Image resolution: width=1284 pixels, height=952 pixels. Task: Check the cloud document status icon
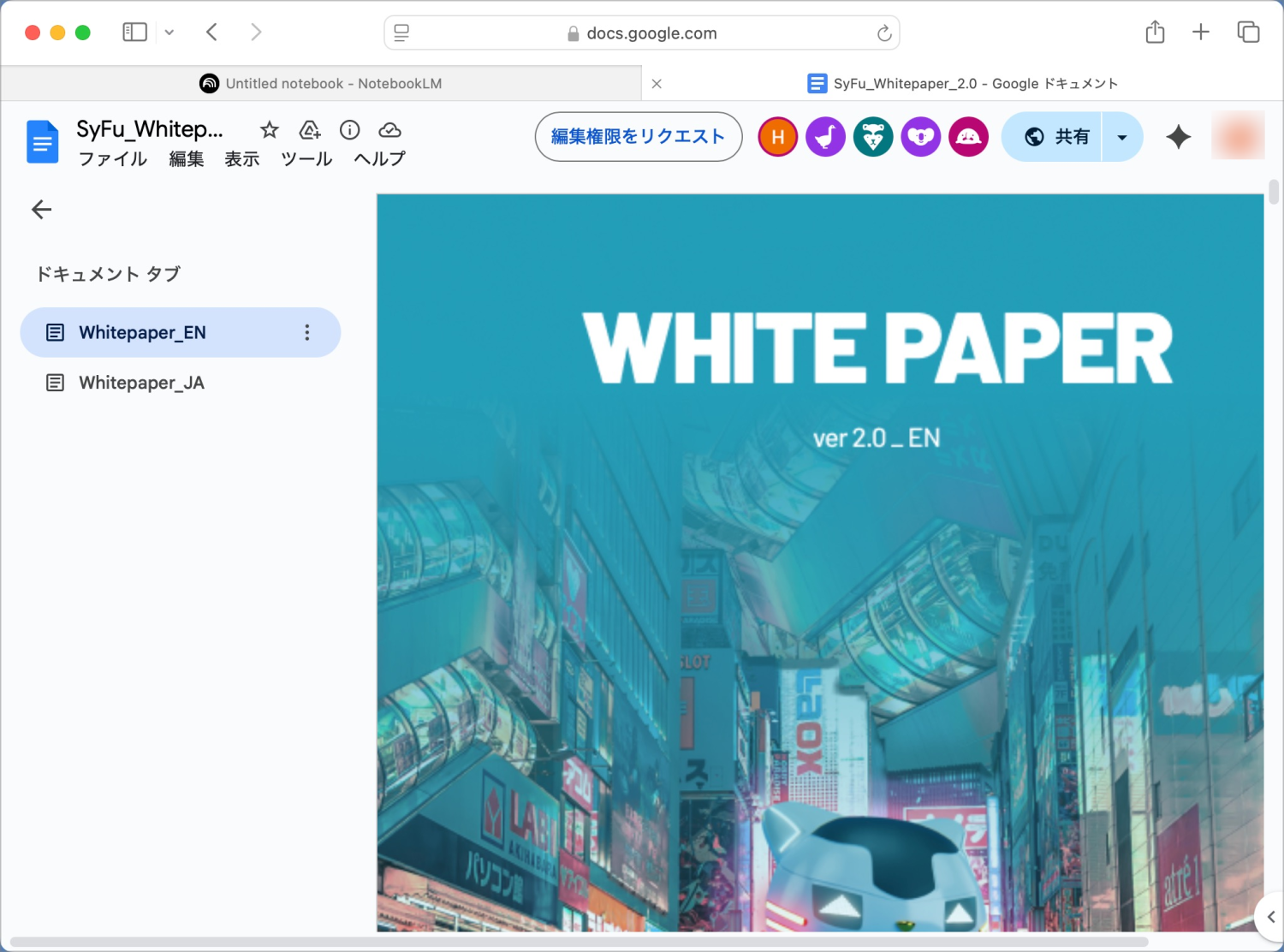(x=389, y=130)
